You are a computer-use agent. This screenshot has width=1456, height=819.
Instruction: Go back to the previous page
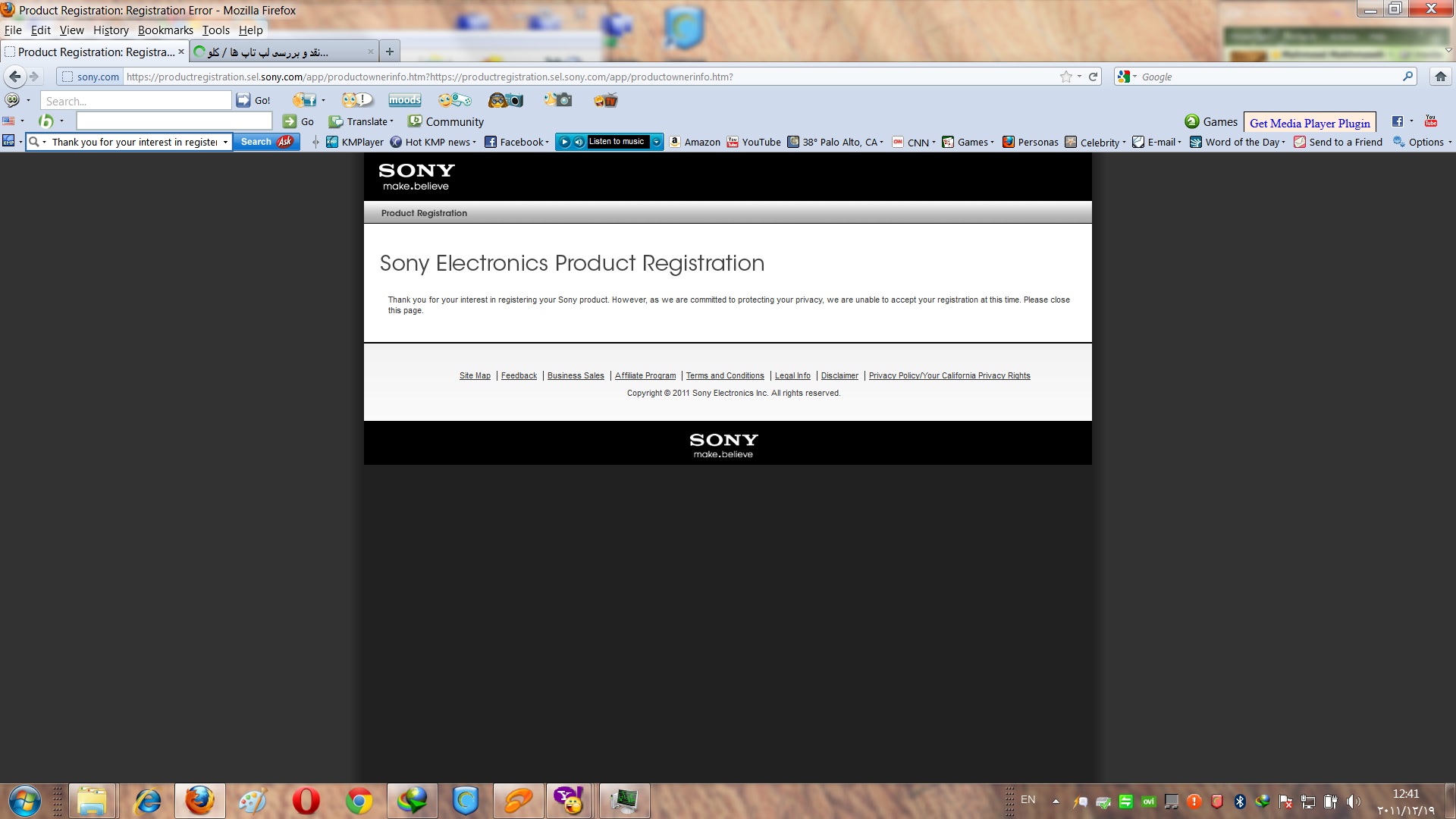(x=14, y=77)
